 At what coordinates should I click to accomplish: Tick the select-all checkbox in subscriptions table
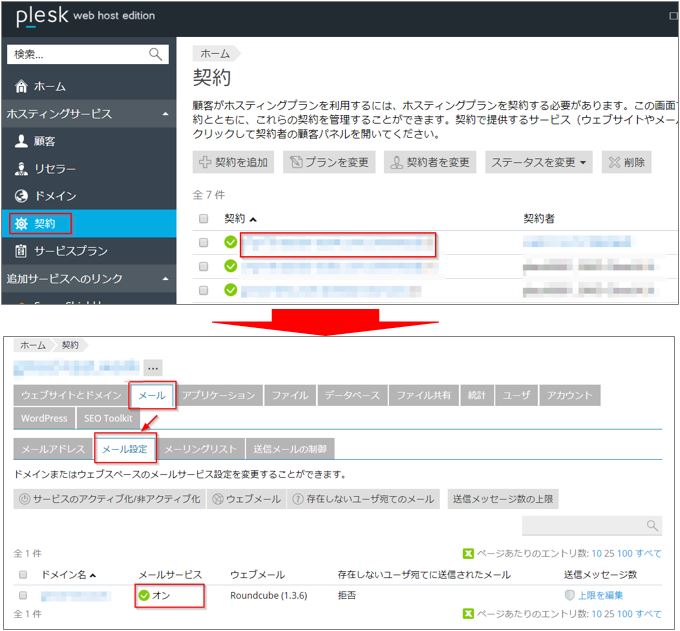click(203, 218)
